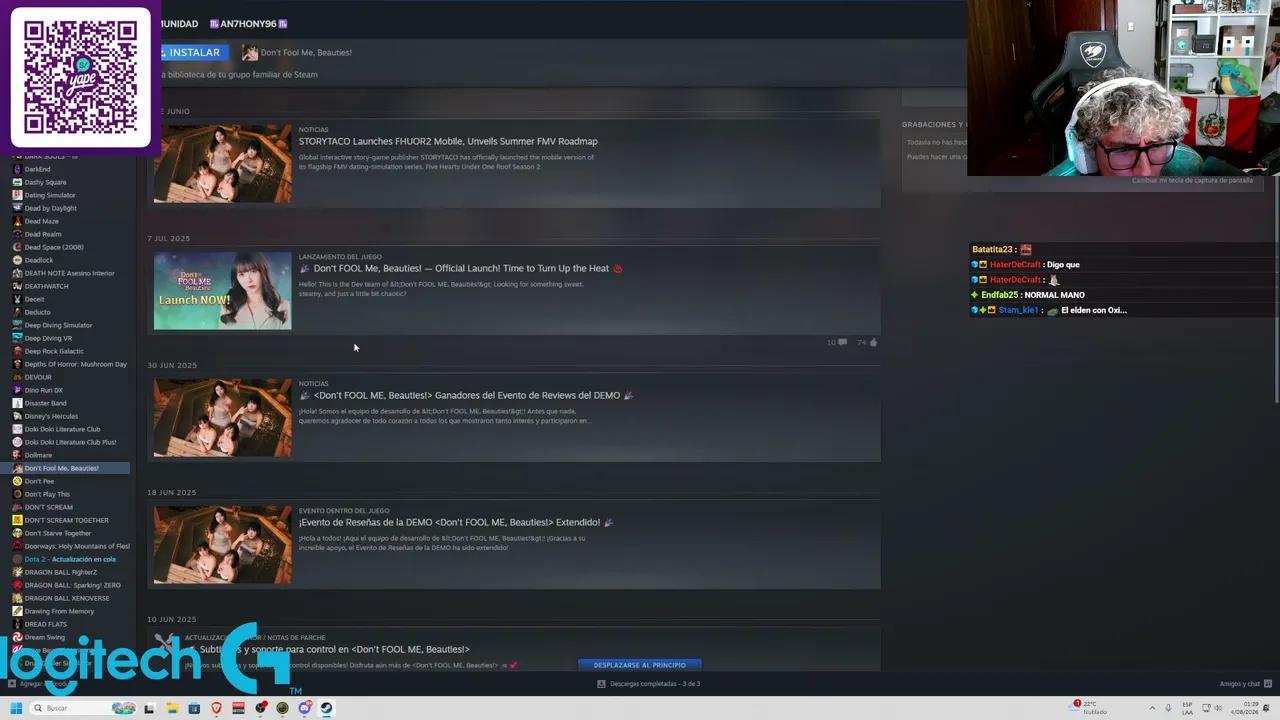Click Endfab25's NORMAL MANO chat message
Image resolution: width=1280 pixels, height=720 pixels.
tap(1054, 295)
